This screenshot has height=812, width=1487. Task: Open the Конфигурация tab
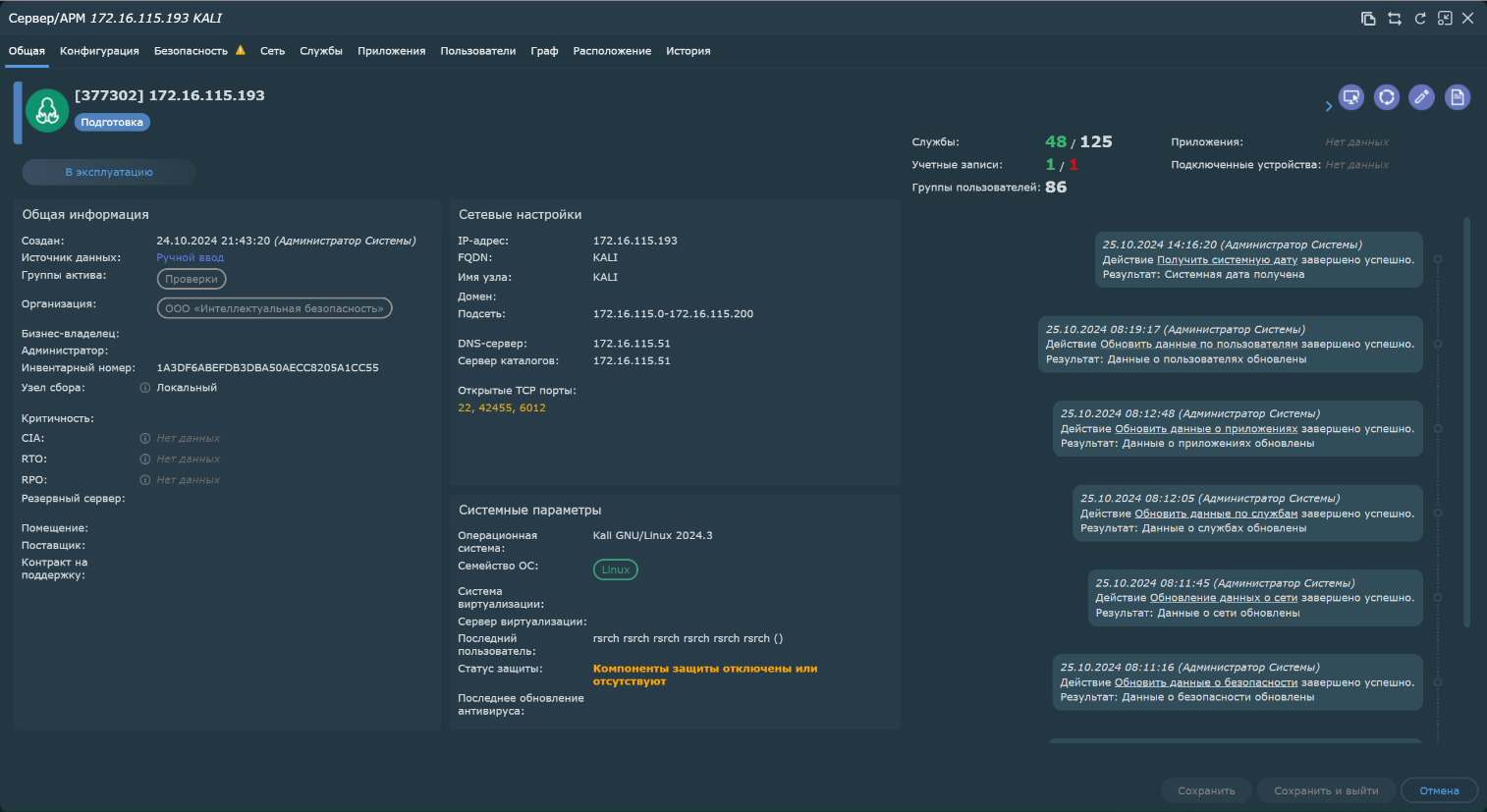point(99,51)
